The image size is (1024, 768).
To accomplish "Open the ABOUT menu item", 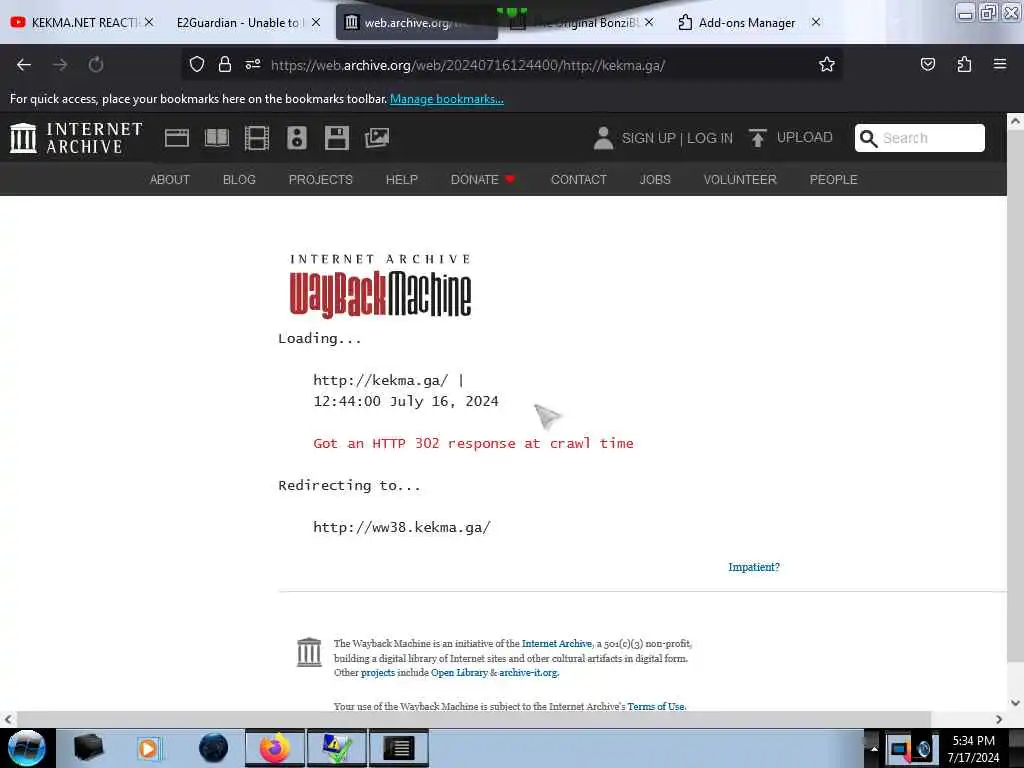I will 170,180.
